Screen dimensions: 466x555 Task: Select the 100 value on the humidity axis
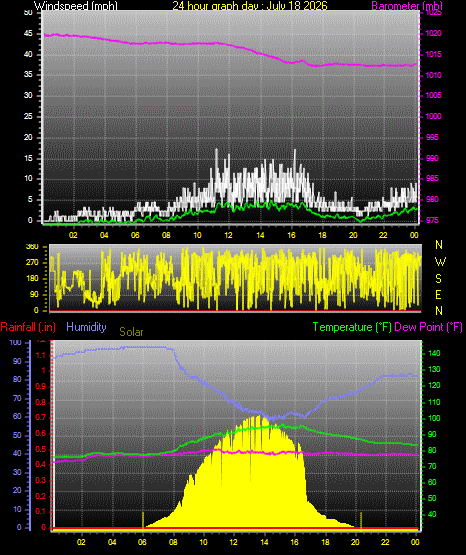coord(16,343)
